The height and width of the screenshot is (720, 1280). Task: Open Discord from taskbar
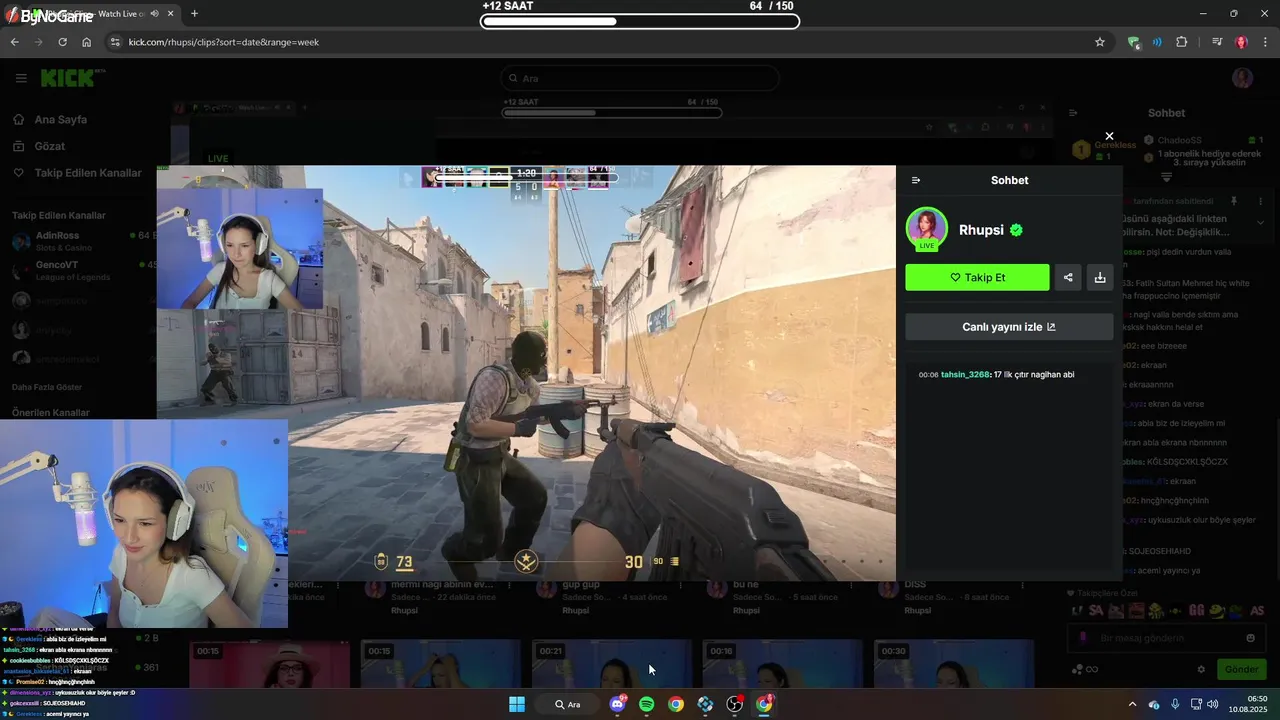point(617,704)
